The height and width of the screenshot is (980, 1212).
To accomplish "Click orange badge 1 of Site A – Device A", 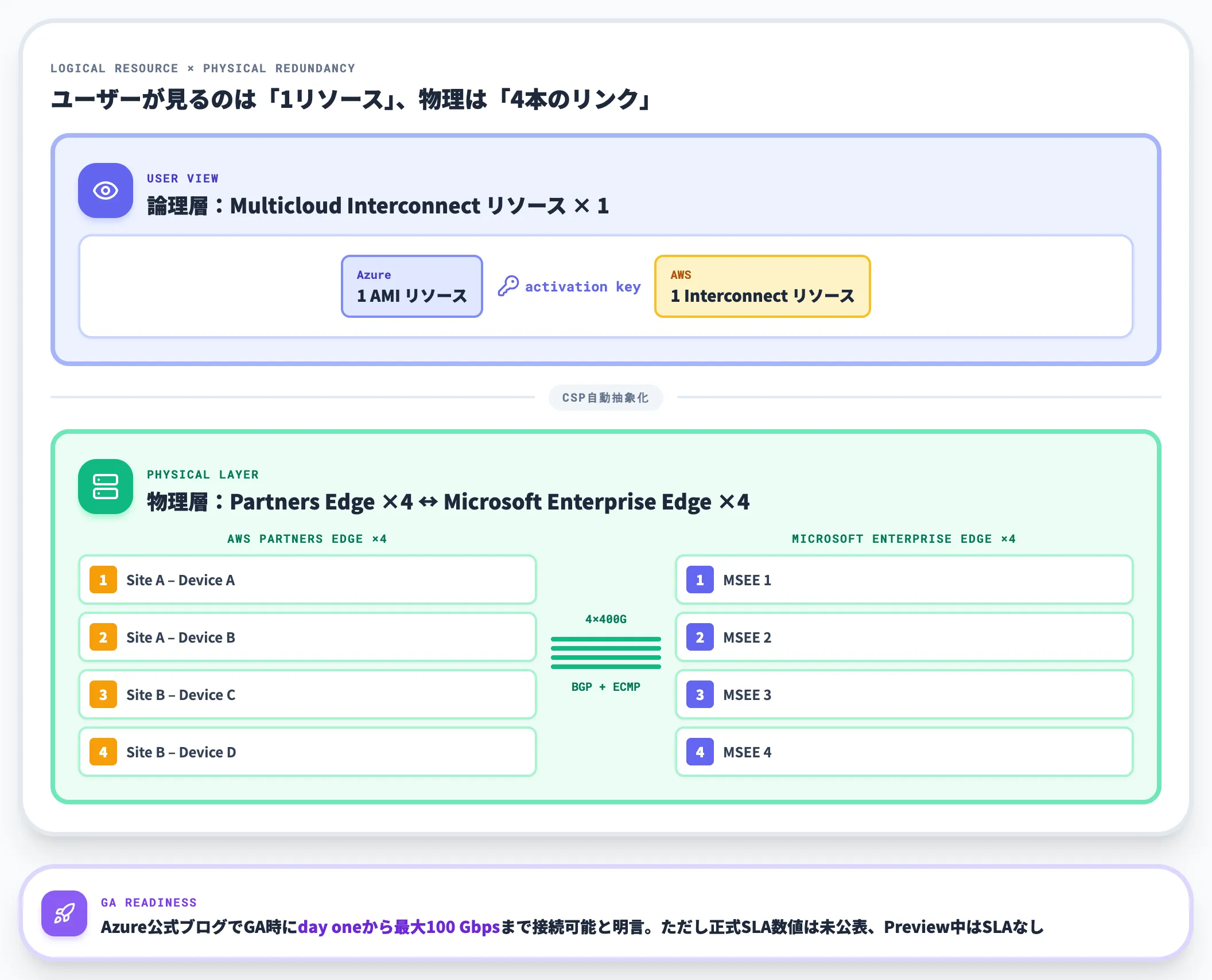I will [x=103, y=580].
